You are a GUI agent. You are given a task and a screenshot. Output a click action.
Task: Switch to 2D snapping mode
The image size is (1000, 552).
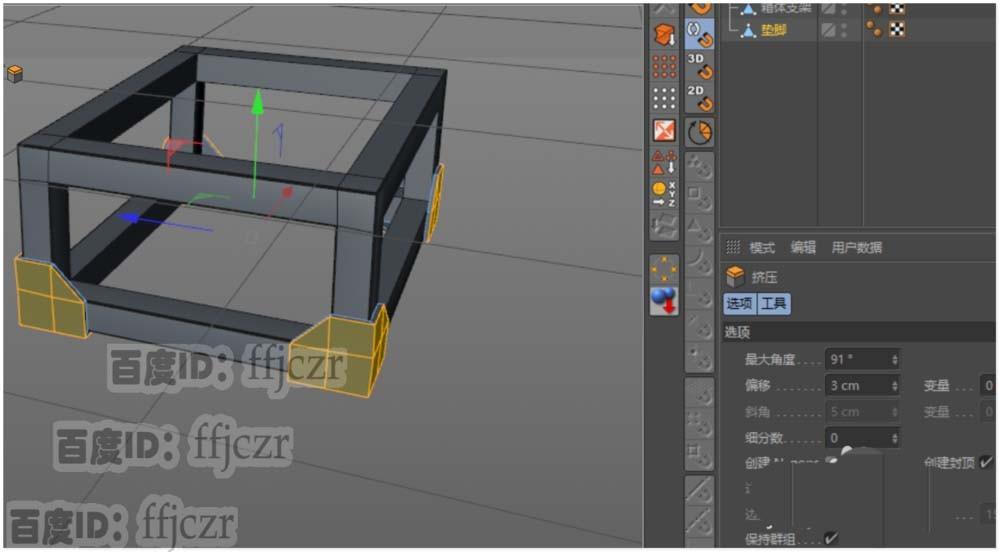[x=700, y=98]
